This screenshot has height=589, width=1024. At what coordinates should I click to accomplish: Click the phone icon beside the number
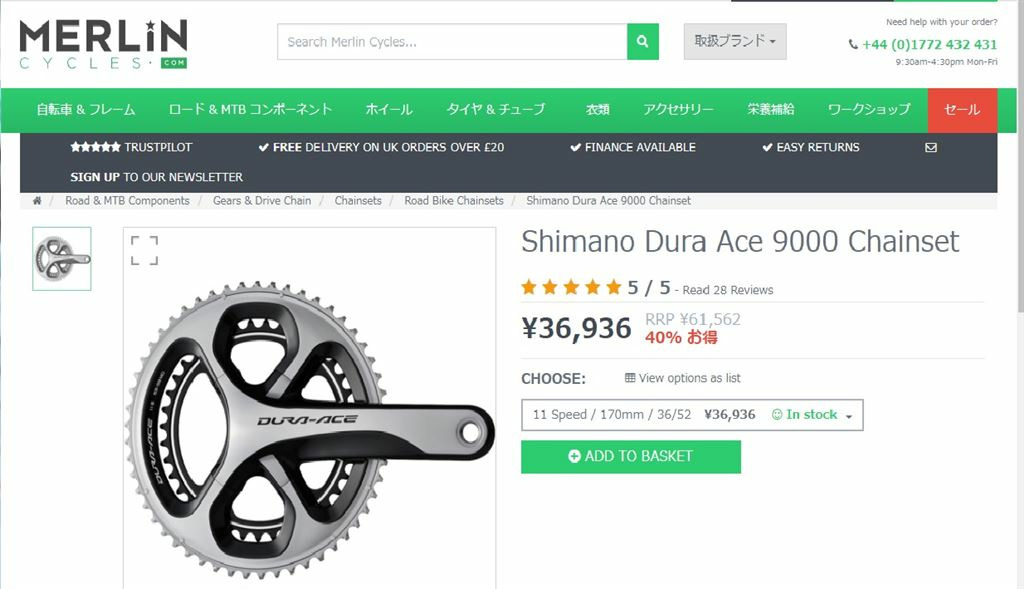point(853,44)
